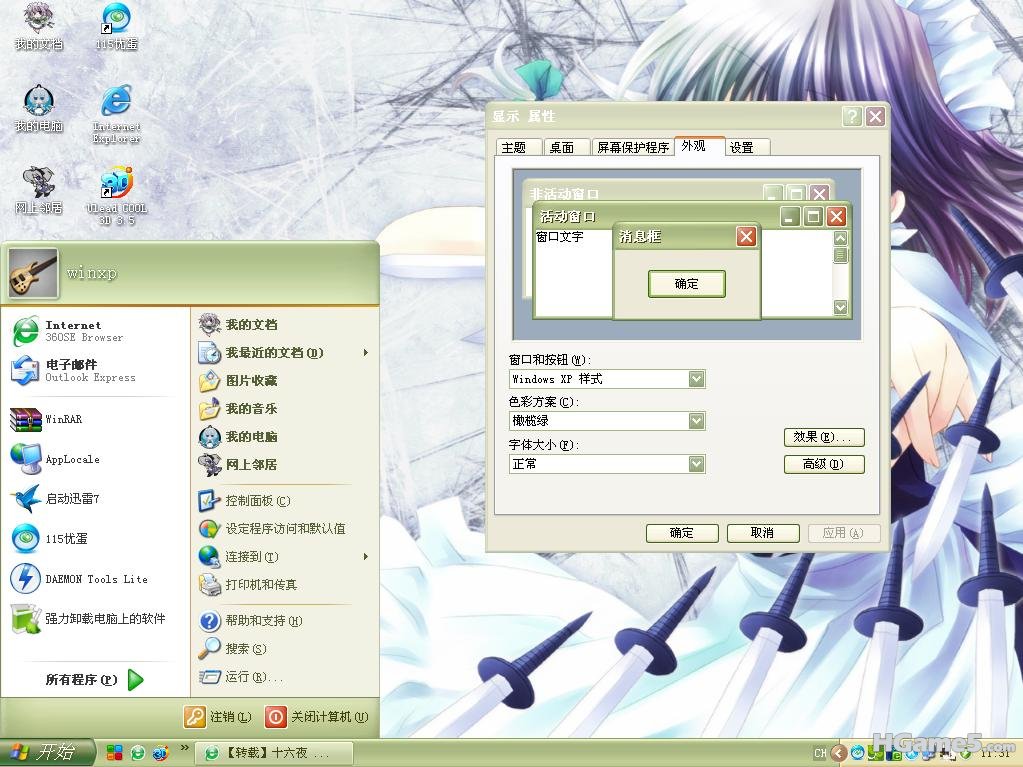The image size is (1023, 767).
Task: Open the 控制面板 control panel
Action: (x=256, y=500)
